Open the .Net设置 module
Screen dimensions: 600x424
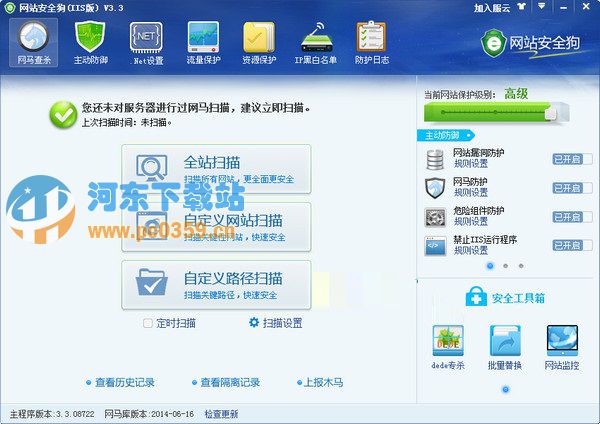147,42
